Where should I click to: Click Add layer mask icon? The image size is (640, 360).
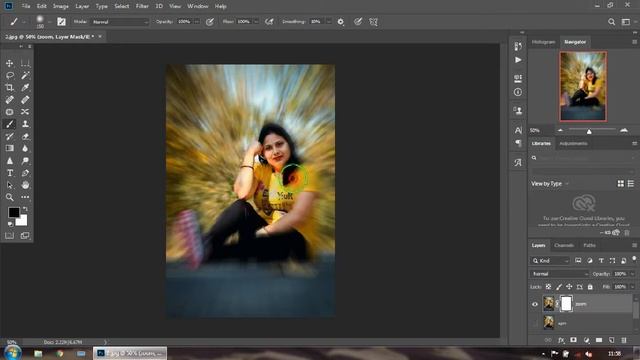pos(573,340)
